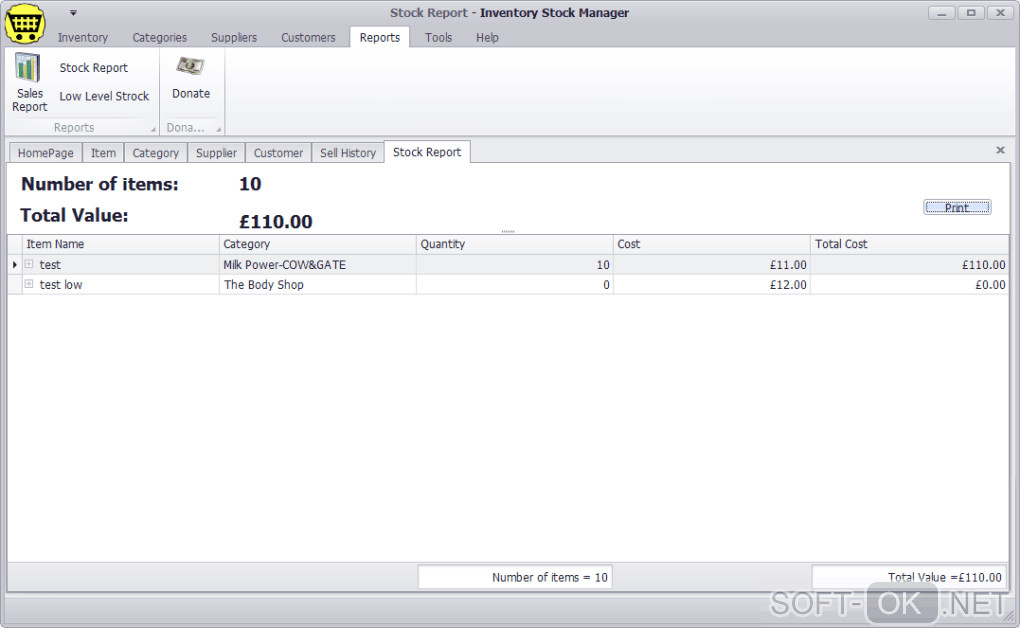Switch to the Category document tab
The image size is (1020, 628).
155,153
